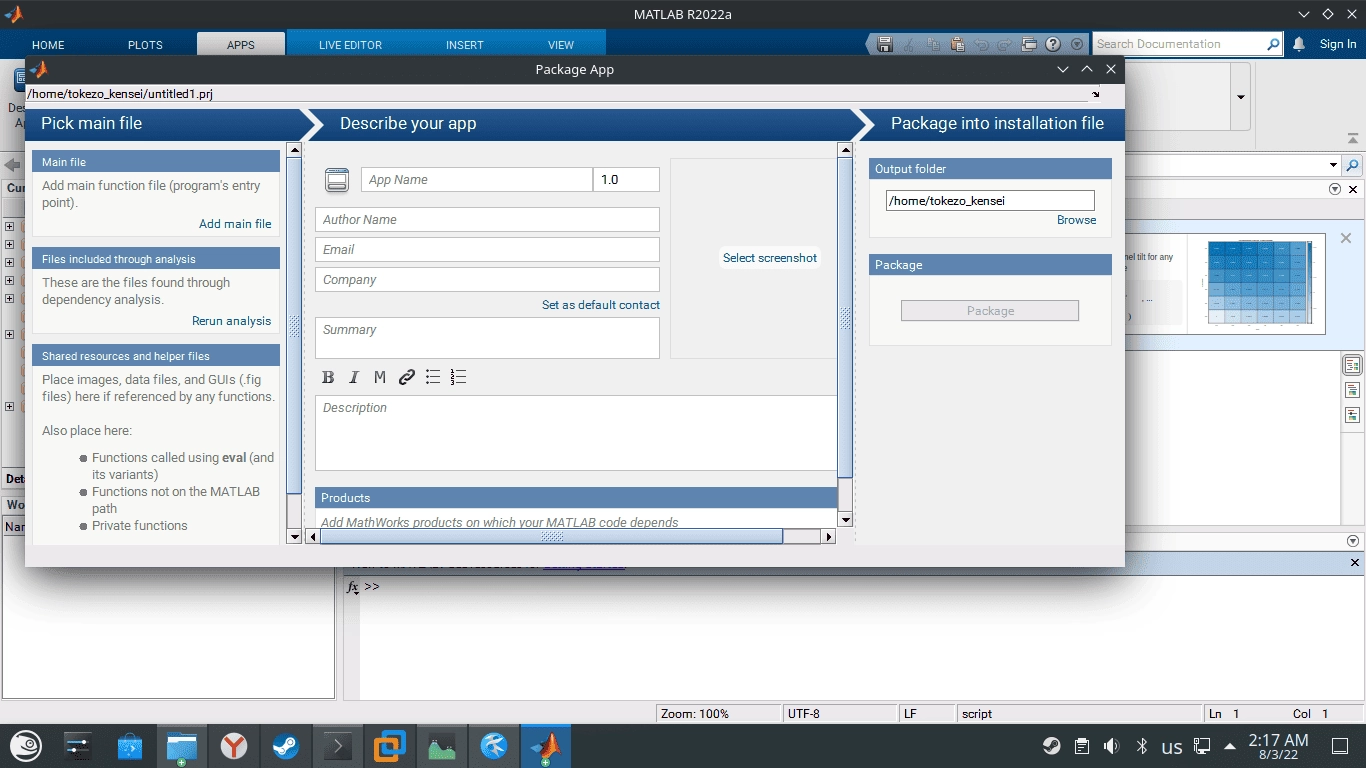Open current folder path dropdown

(1333, 165)
